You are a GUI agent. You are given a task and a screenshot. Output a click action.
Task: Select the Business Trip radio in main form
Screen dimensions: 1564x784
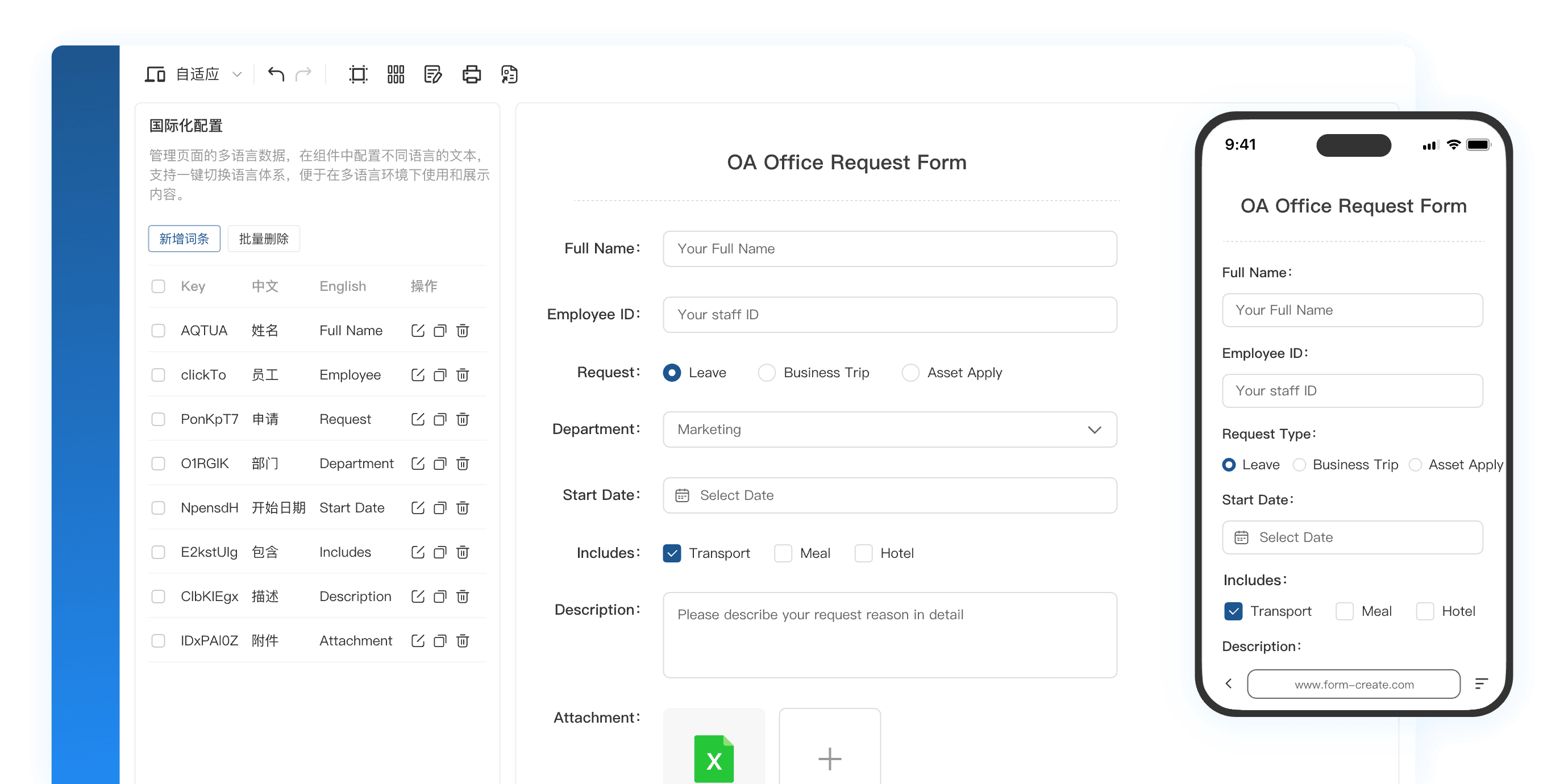coord(766,372)
